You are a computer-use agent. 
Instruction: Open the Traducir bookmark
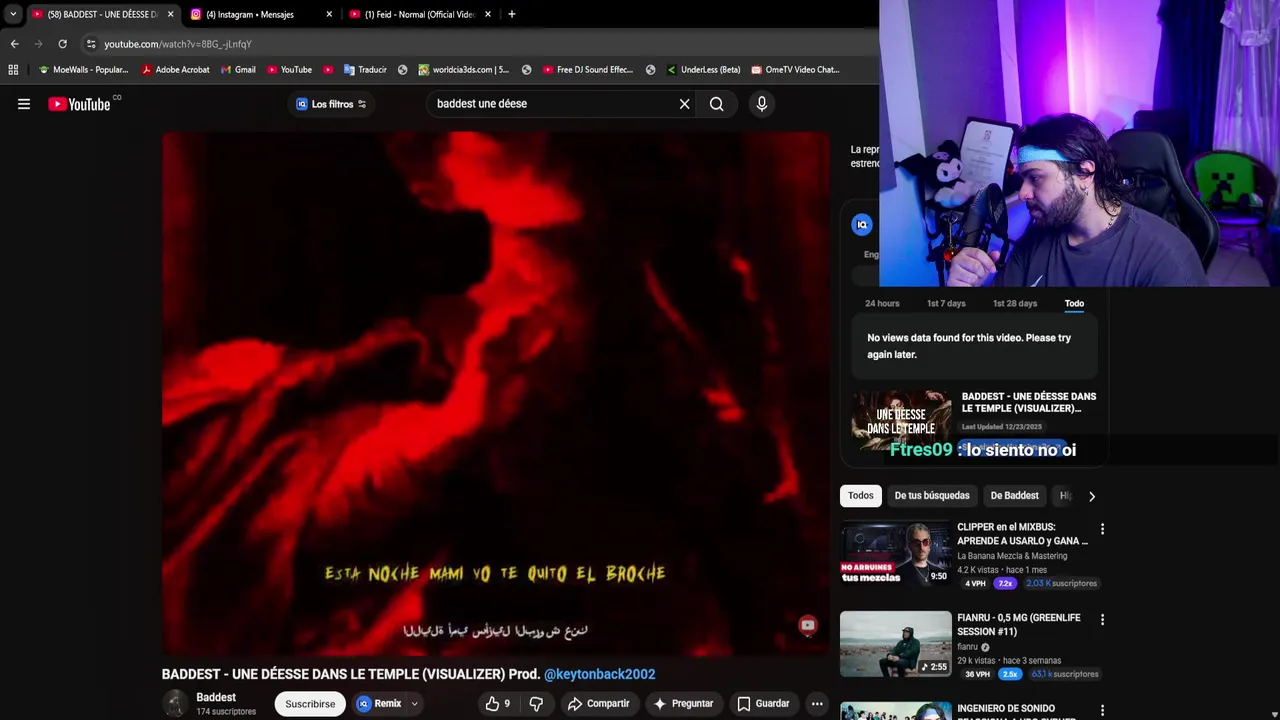pyautogui.click(x=365, y=70)
